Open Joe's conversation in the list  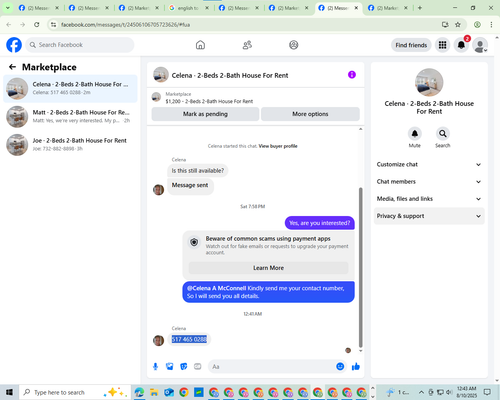pyautogui.click(x=70, y=145)
